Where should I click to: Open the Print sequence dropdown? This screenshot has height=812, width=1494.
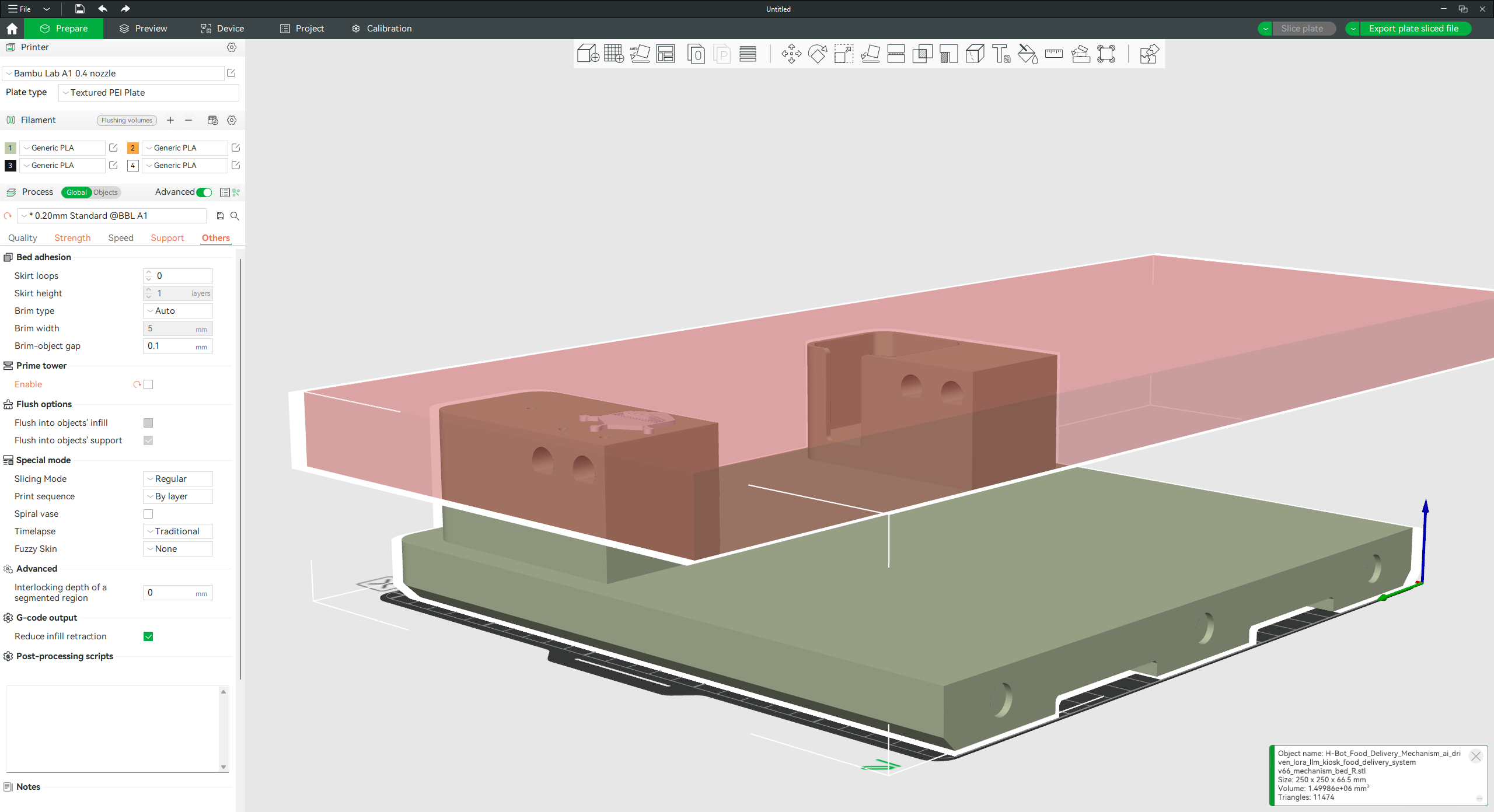(178, 496)
